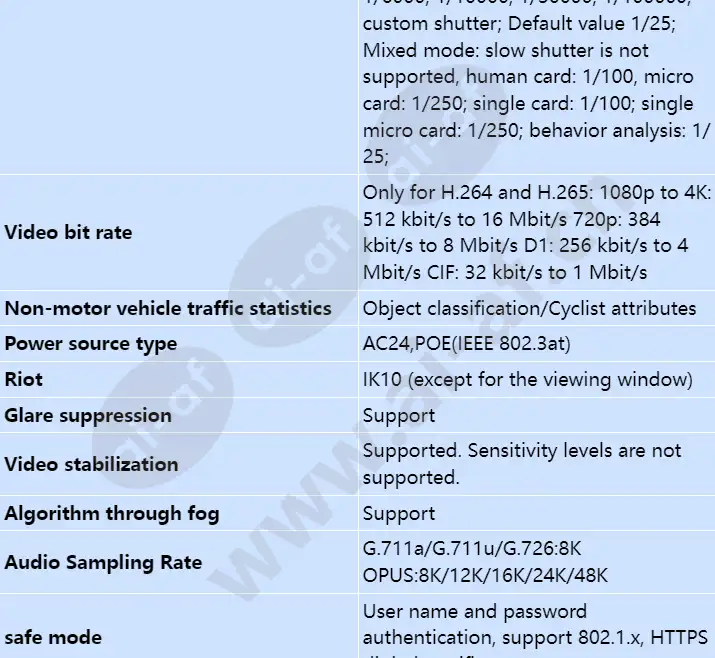Select the Support value for Glare suppression
Image resolution: width=715 pixels, height=658 pixels.
[399, 416]
